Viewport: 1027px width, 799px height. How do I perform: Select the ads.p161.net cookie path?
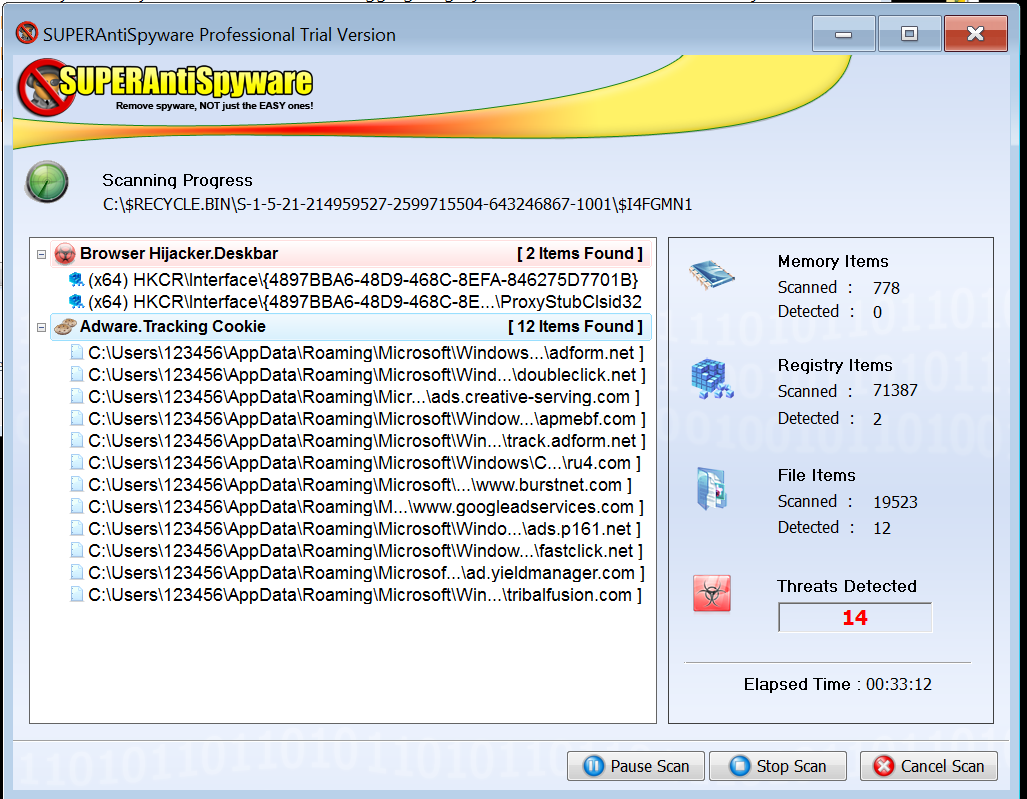tap(365, 529)
